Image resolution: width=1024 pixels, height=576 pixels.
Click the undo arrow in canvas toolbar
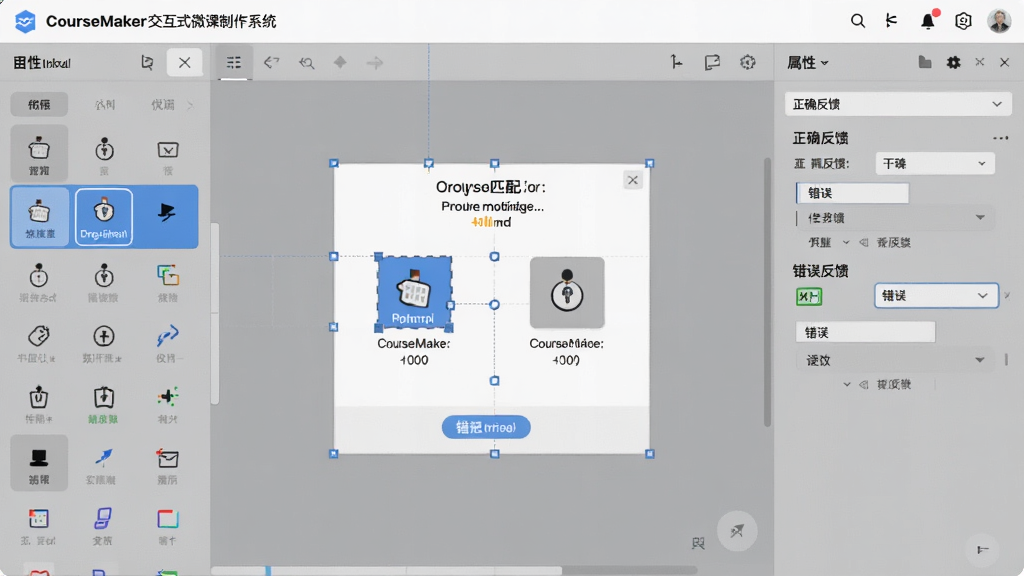pos(271,63)
